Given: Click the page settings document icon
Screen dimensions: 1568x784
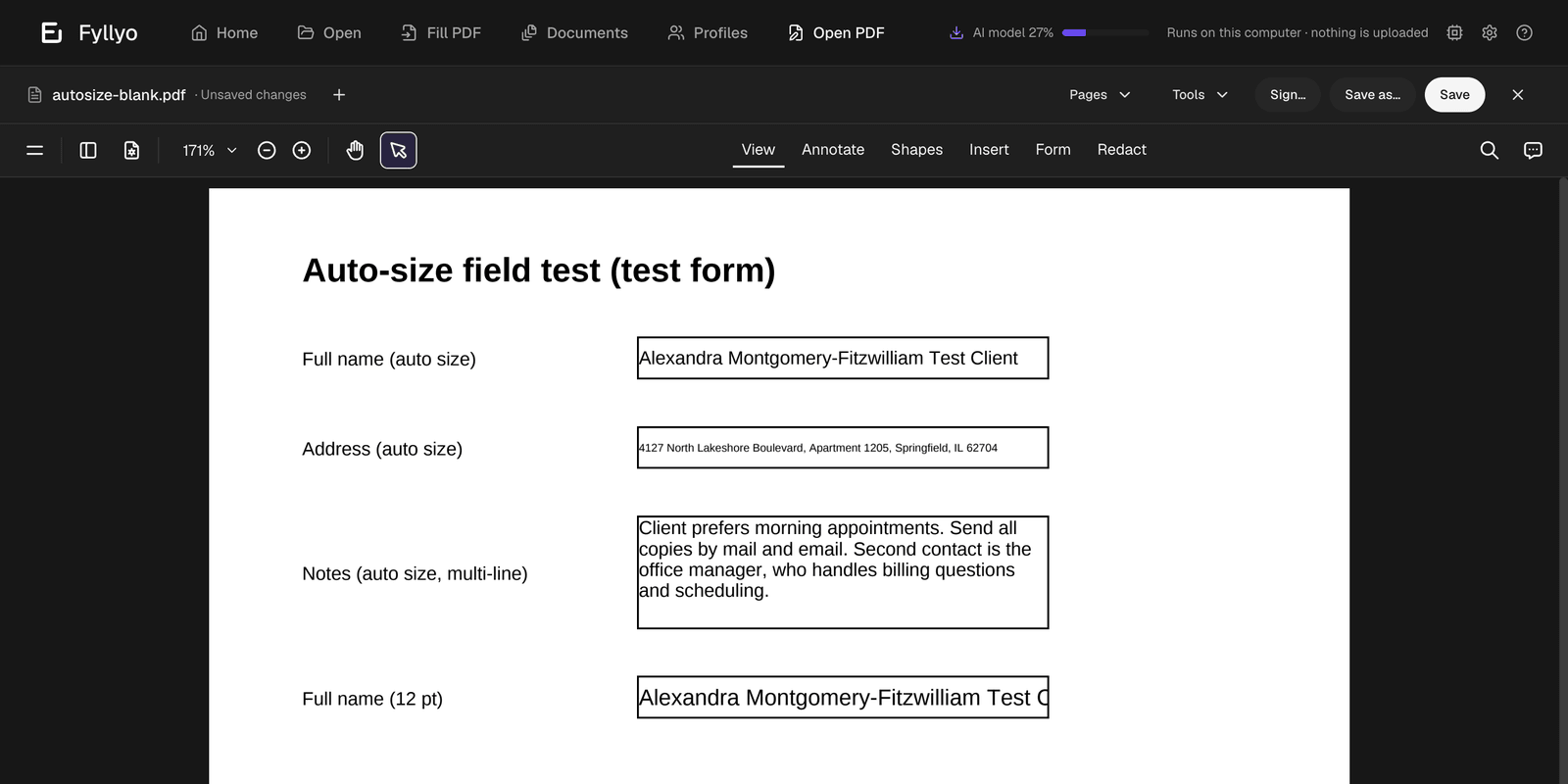Looking at the screenshot, I should coord(131,150).
